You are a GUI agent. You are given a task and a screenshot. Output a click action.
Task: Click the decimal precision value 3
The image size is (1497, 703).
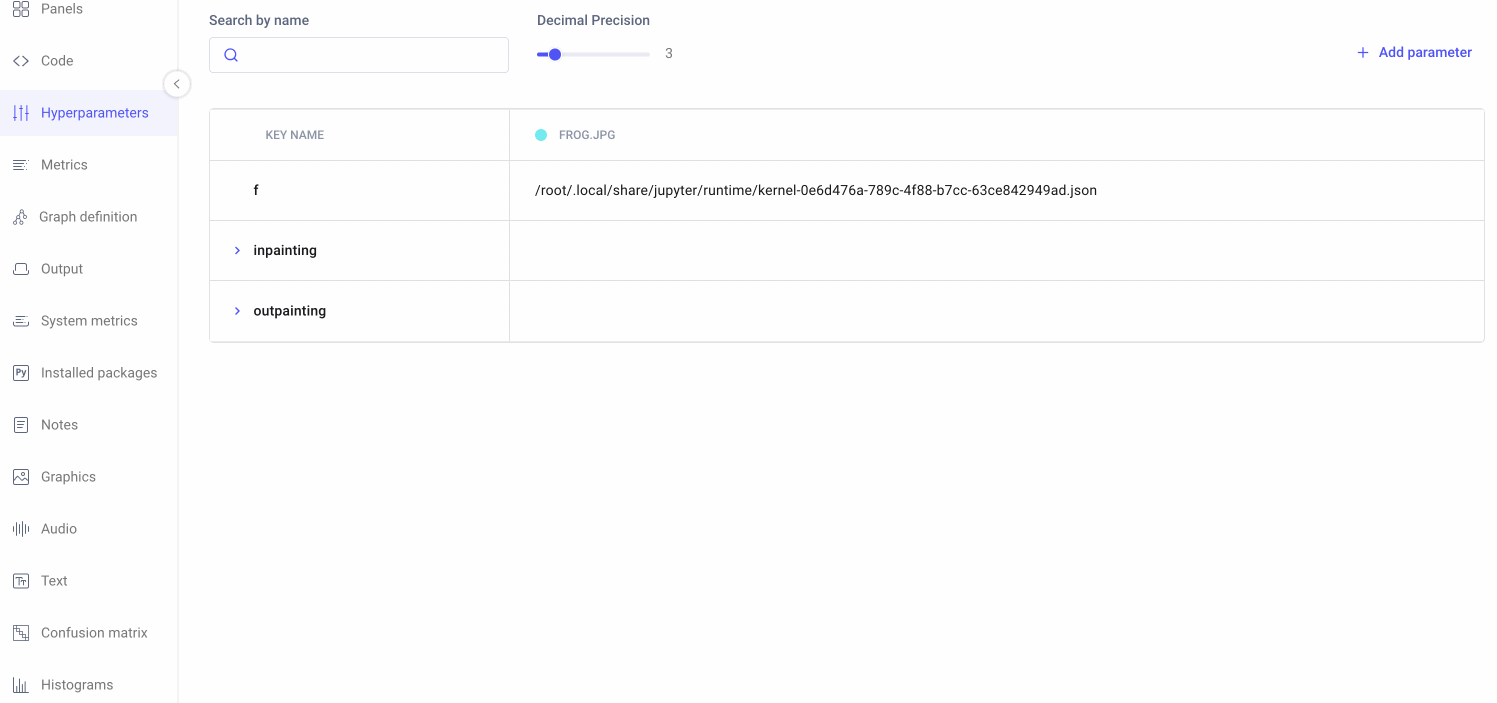(669, 54)
